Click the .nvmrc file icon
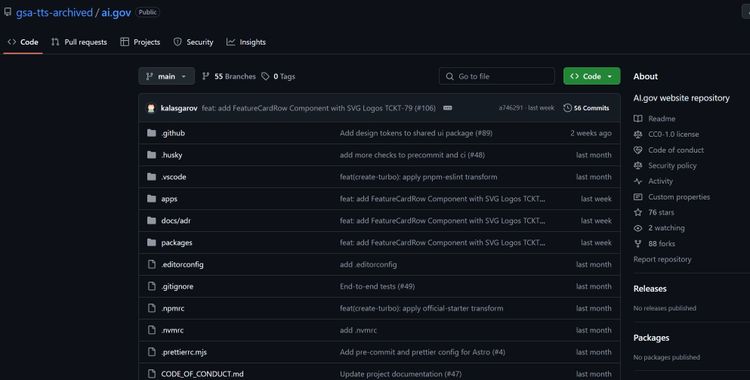The image size is (750, 380). coord(152,330)
